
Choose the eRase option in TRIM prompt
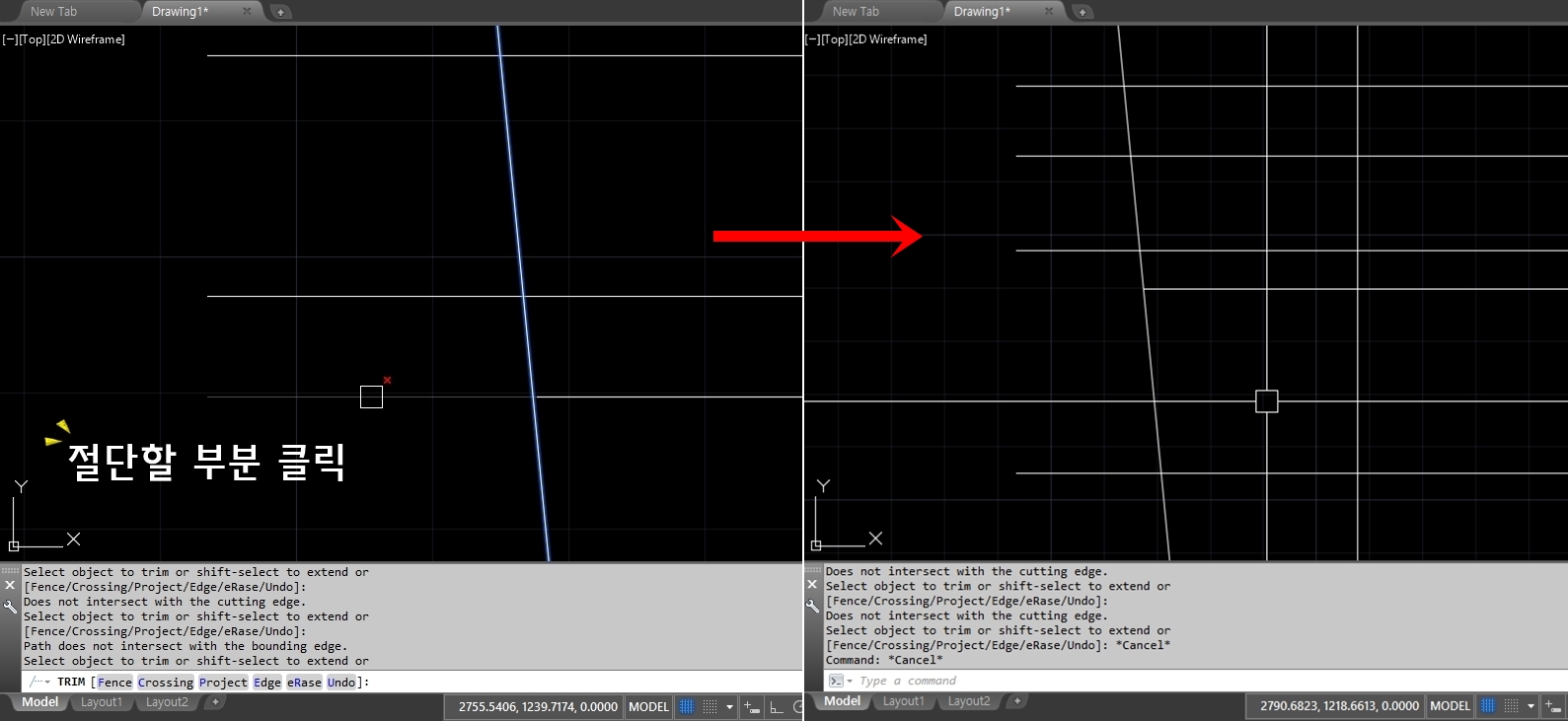(x=304, y=683)
